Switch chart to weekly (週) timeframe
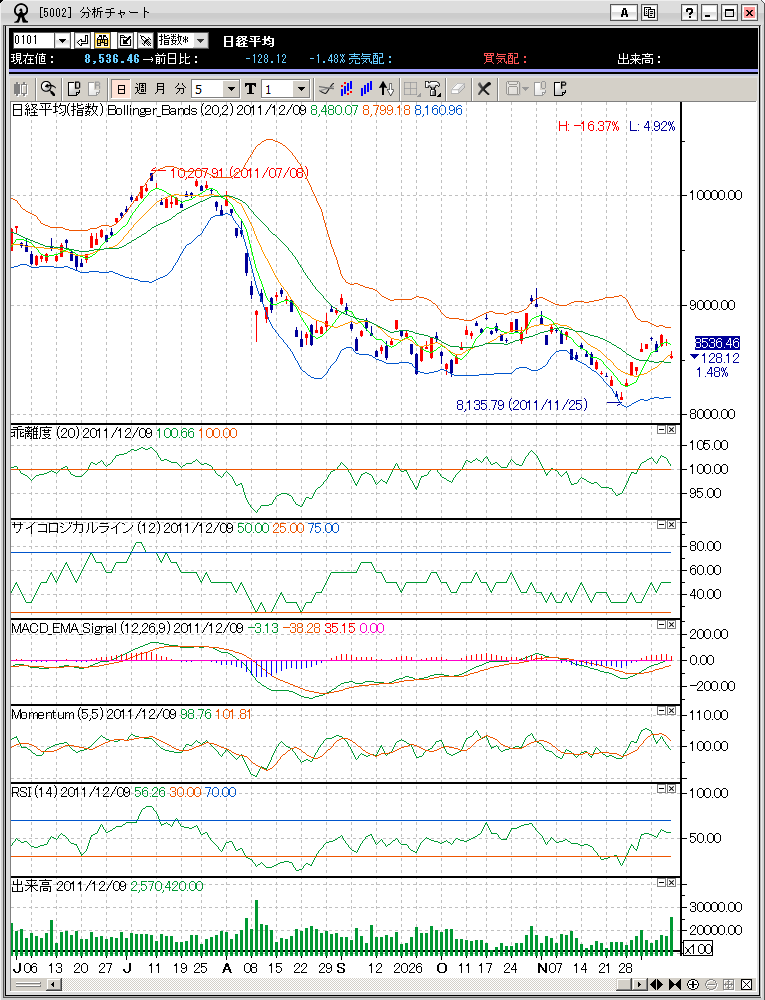Image resolution: width=765 pixels, height=1000 pixels. 140,88
